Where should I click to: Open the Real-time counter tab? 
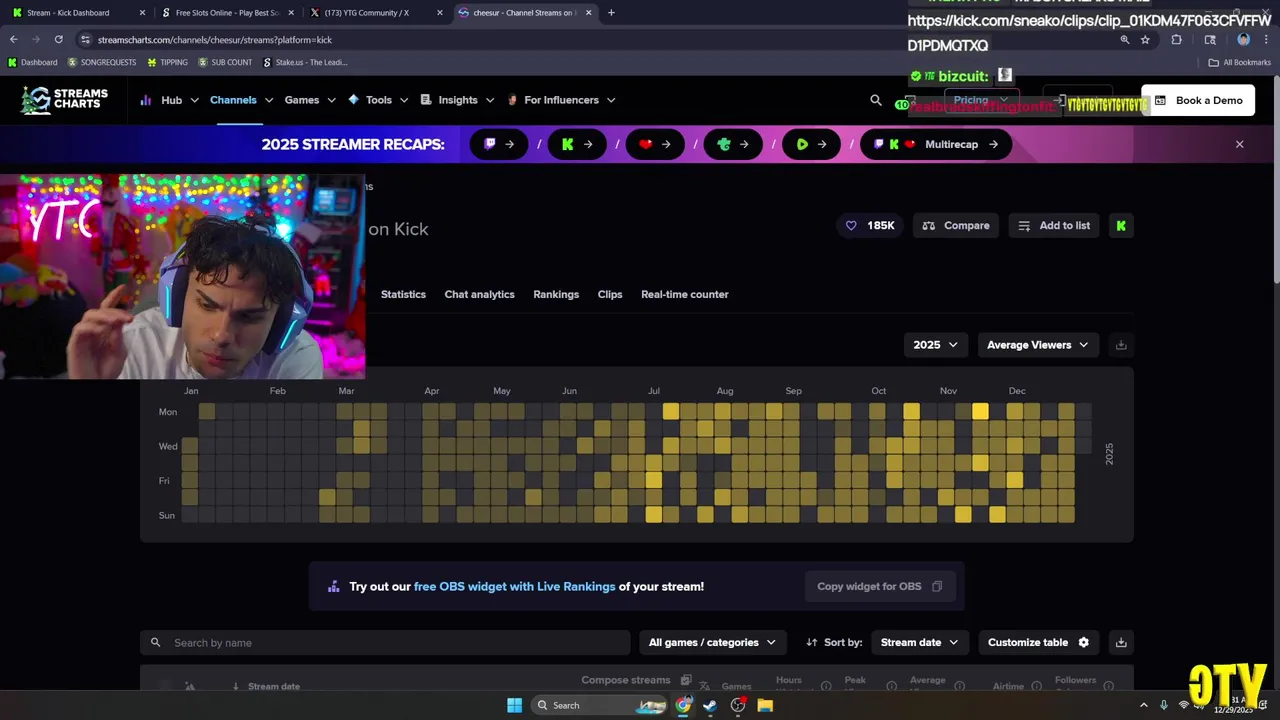(684, 294)
